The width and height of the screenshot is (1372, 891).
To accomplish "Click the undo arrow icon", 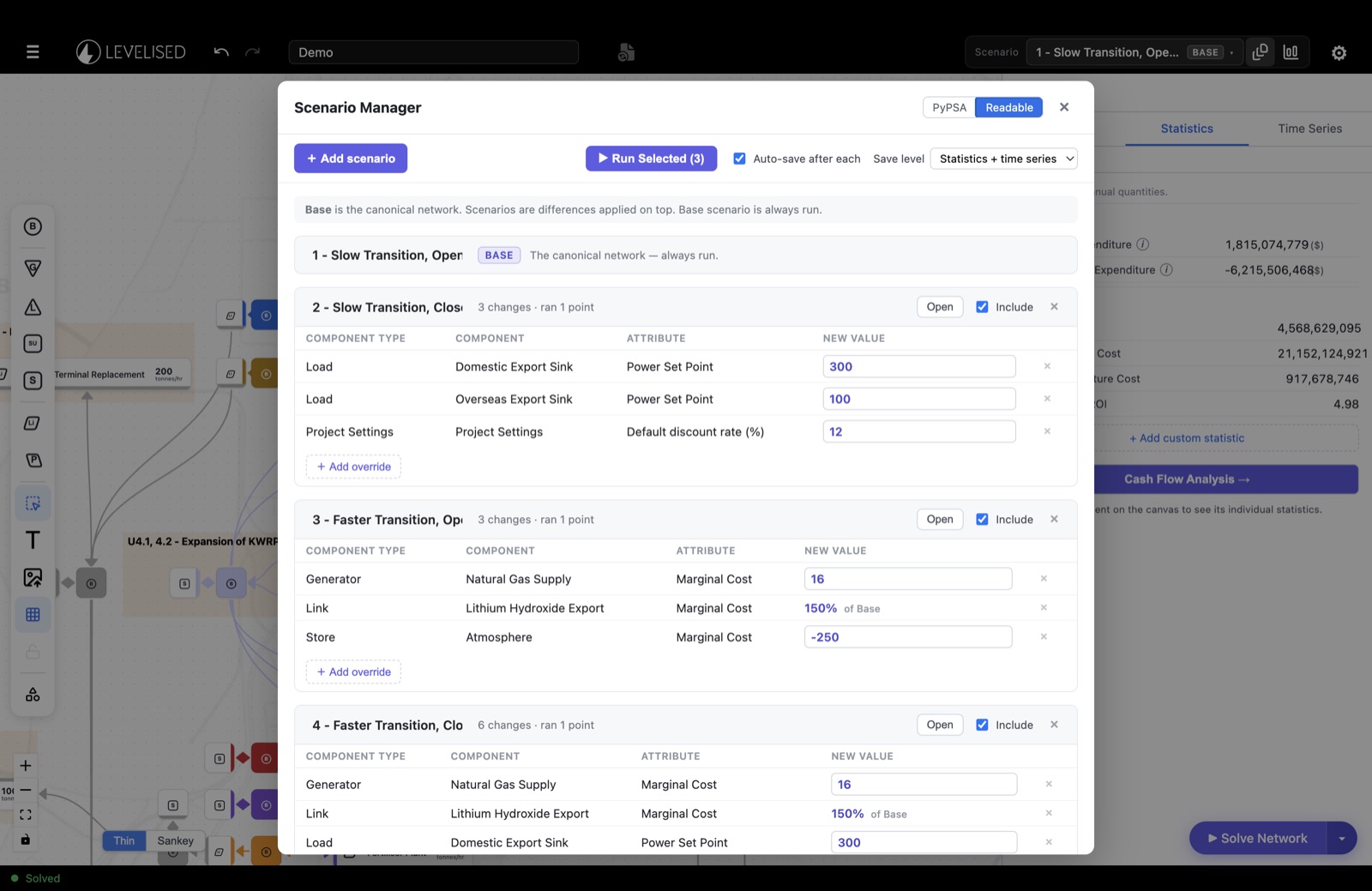I will pyautogui.click(x=221, y=52).
